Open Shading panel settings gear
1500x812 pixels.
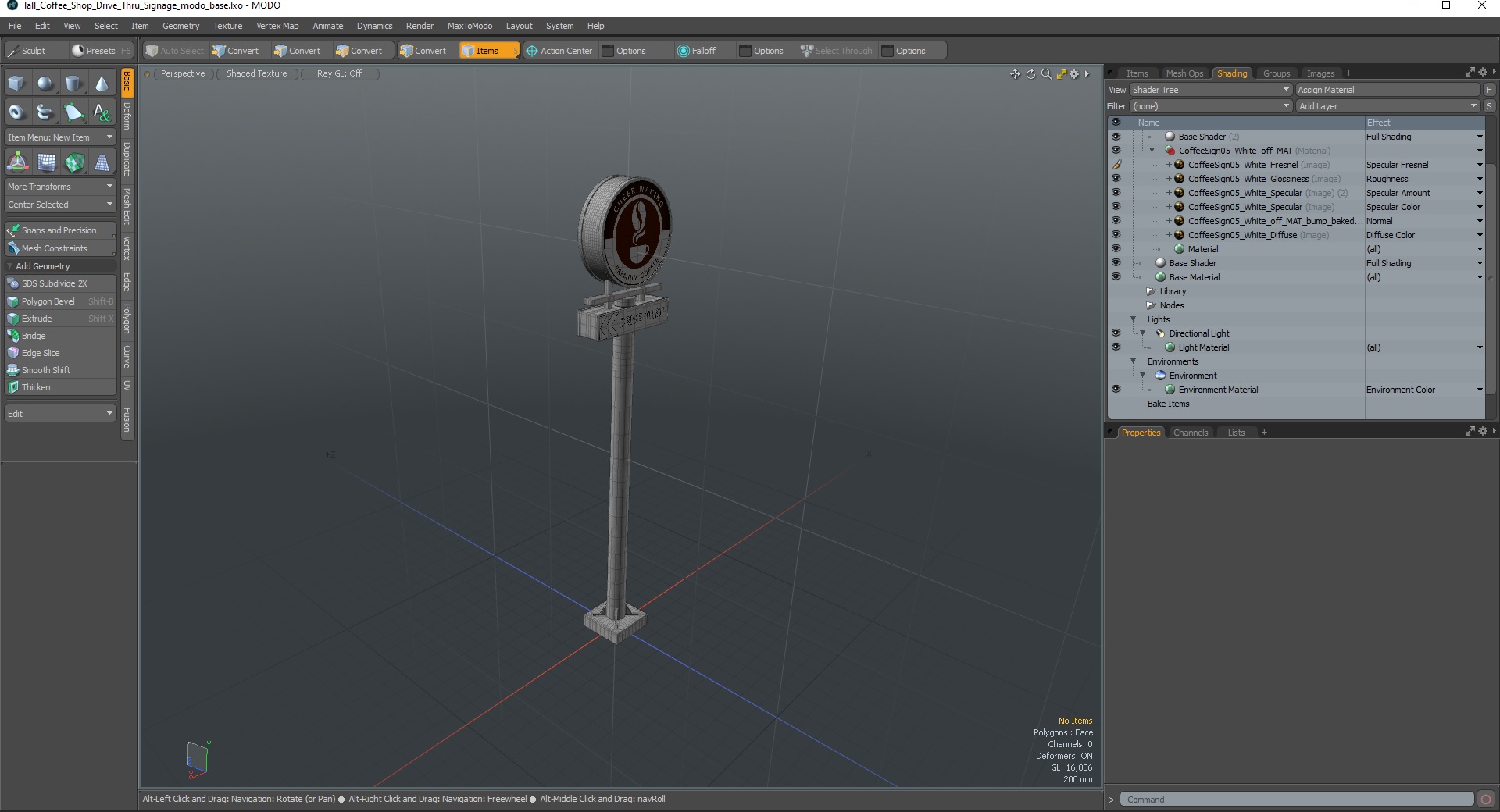(1482, 72)
